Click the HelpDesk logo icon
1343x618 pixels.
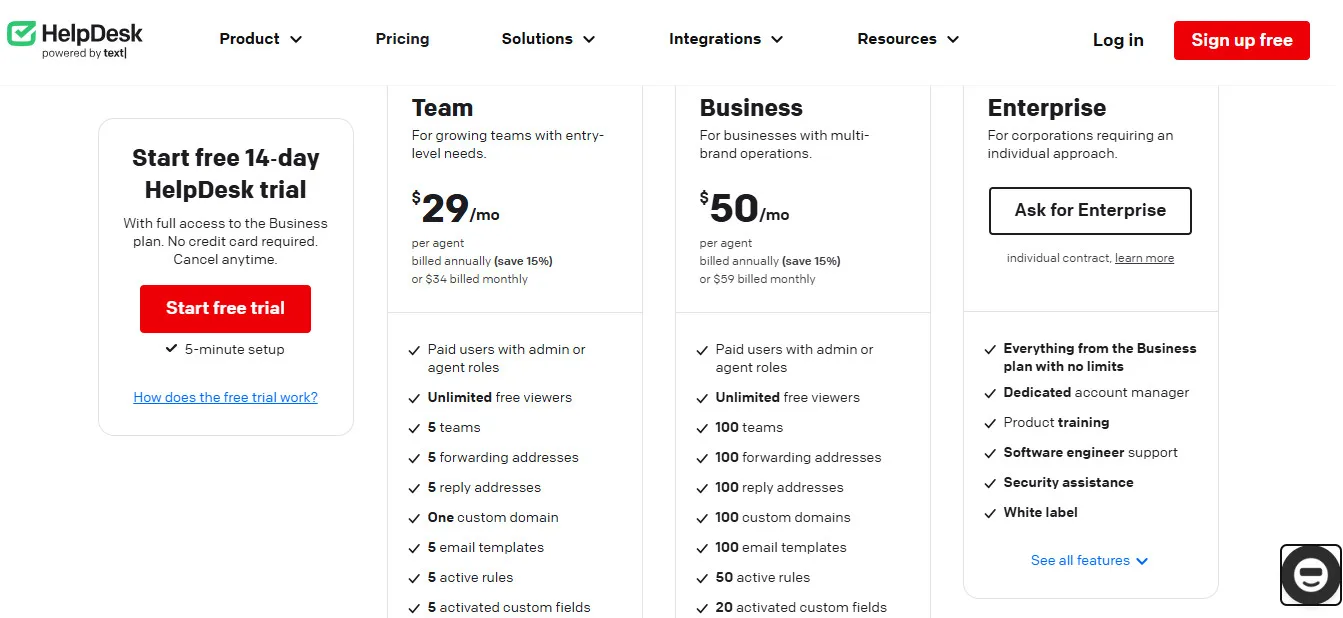21,32
